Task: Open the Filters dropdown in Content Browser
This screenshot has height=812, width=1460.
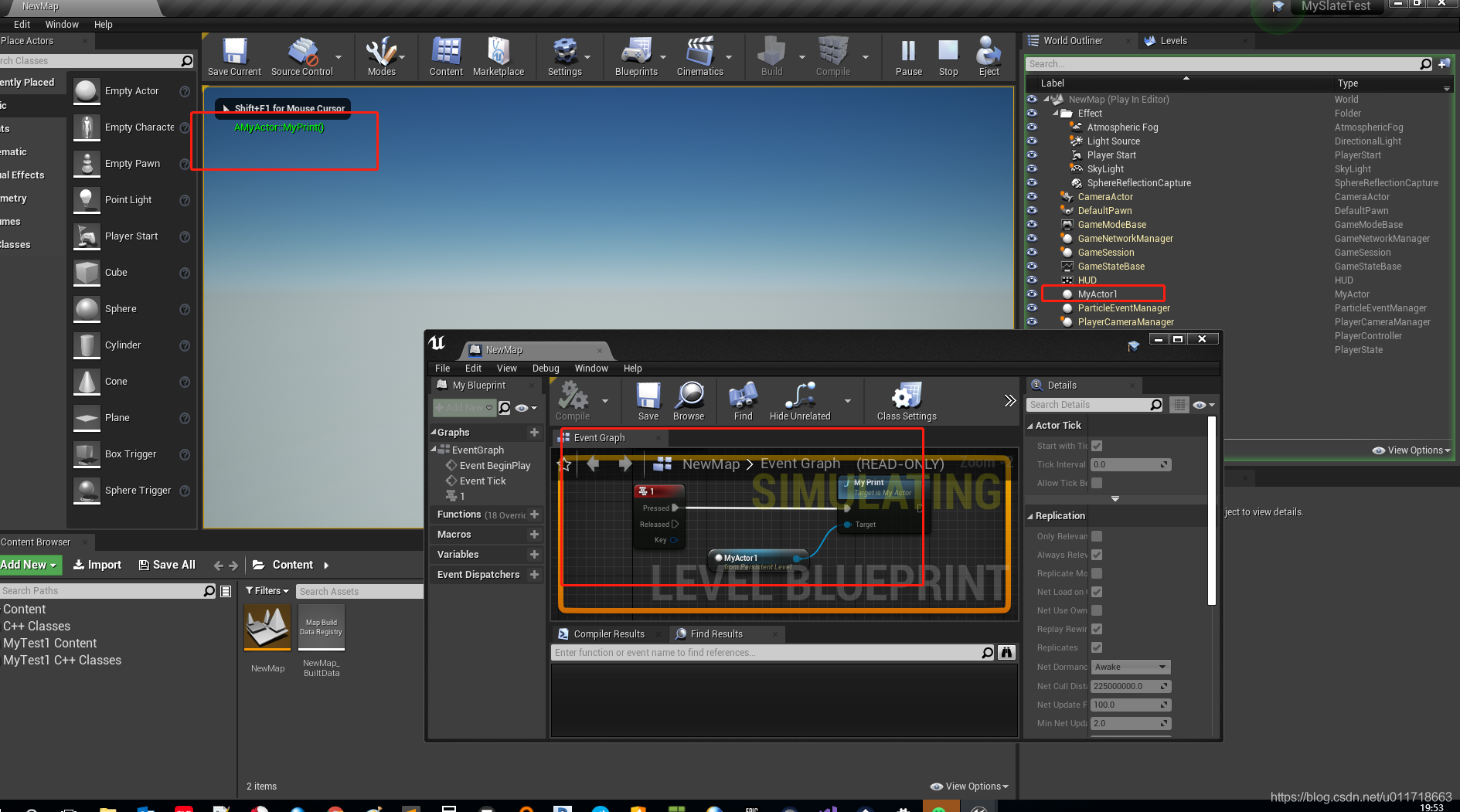Action: tap(267, 591)
